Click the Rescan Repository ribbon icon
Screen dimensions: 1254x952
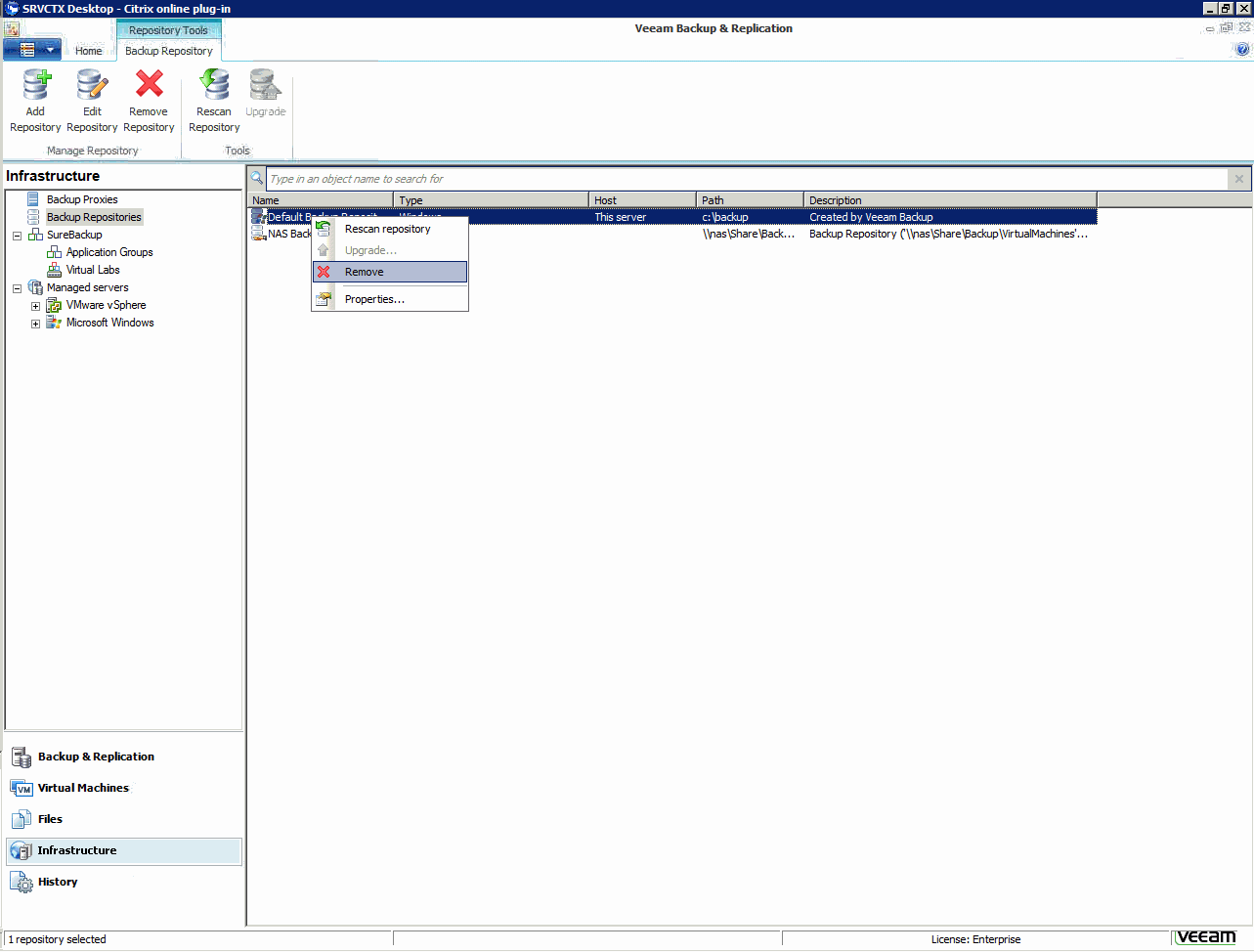(x=214, y=85)
